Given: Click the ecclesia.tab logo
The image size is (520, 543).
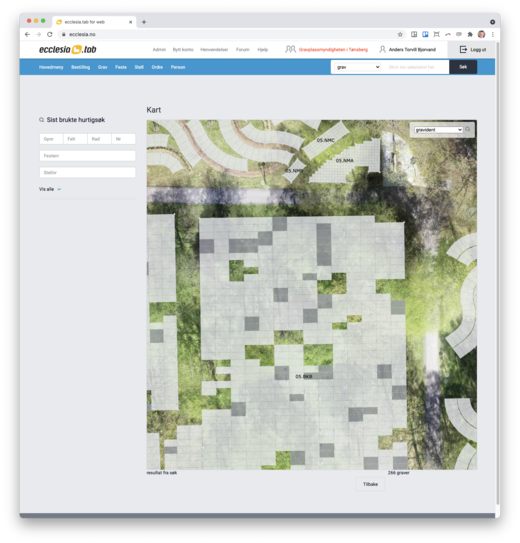Looking at the screenshot, I should coord(68,50).
